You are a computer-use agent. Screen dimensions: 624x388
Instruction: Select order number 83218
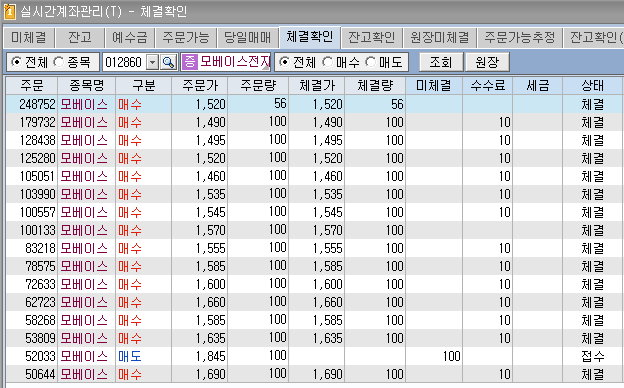click(40, 248)
